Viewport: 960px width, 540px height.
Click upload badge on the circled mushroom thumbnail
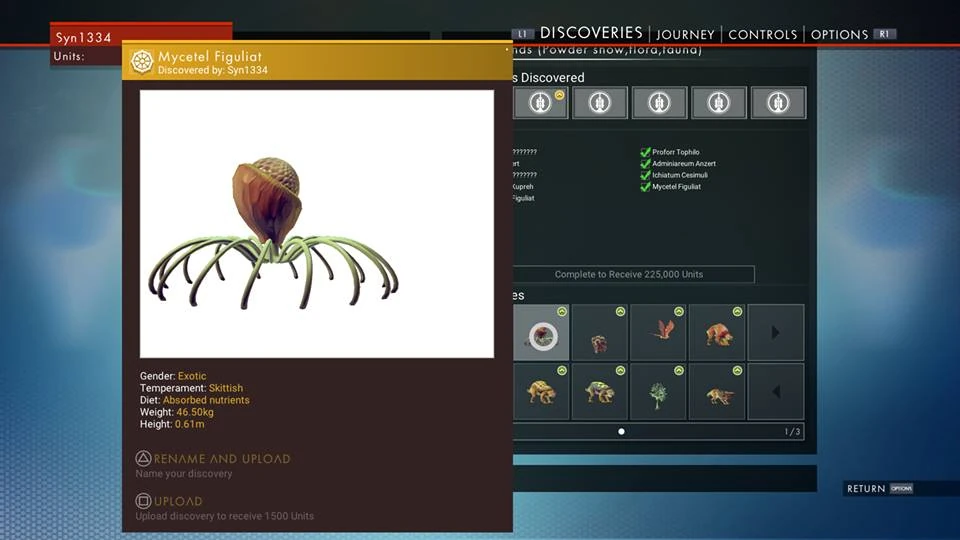pyautogui.click(x=562, y=312)
